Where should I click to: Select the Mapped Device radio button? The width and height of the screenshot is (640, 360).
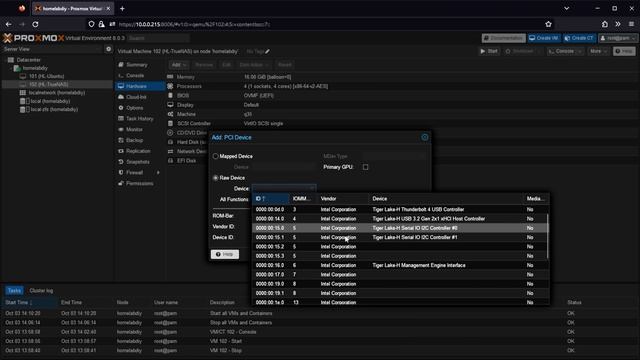216,156
